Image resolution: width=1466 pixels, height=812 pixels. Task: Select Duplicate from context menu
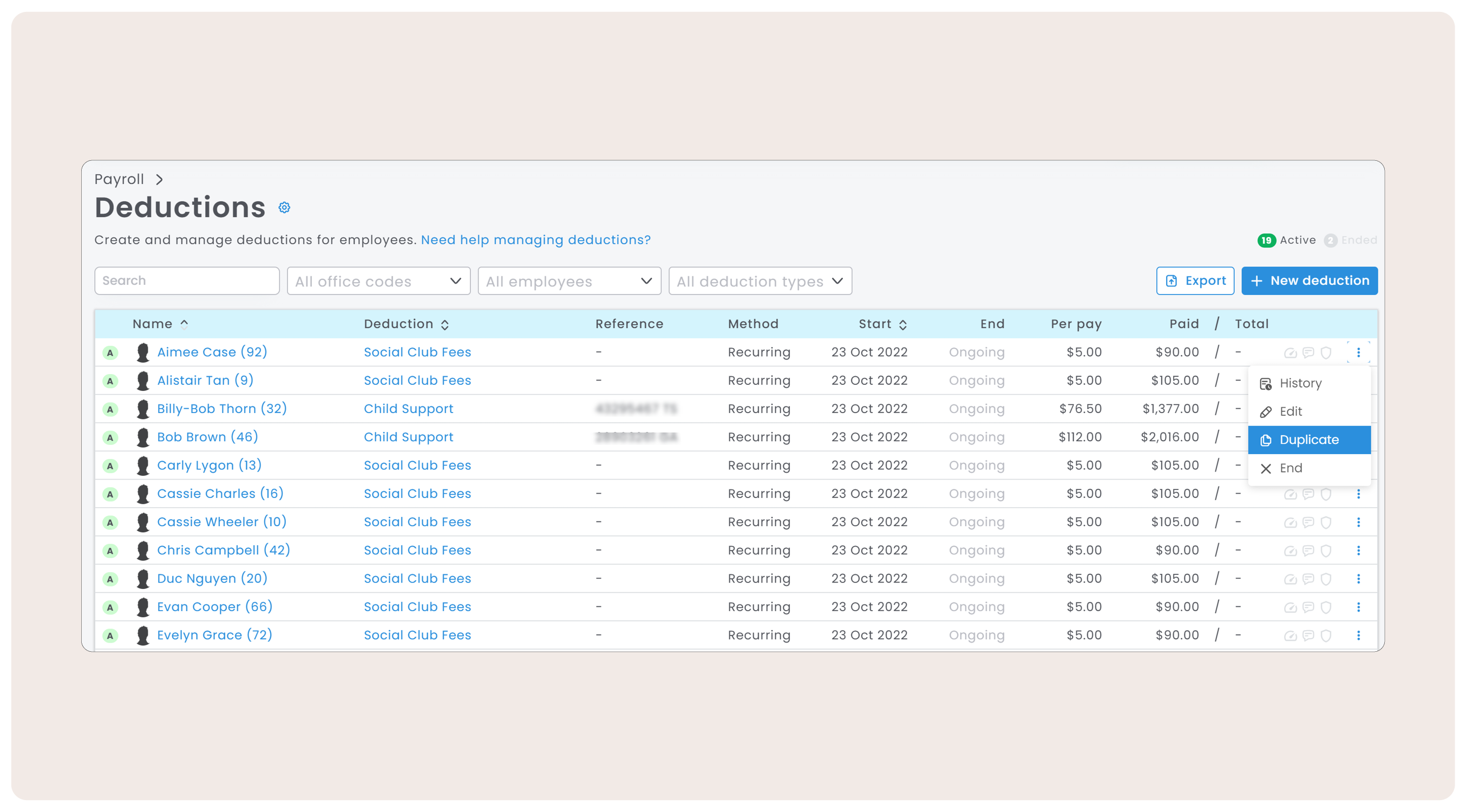(x=1308, y=440)
